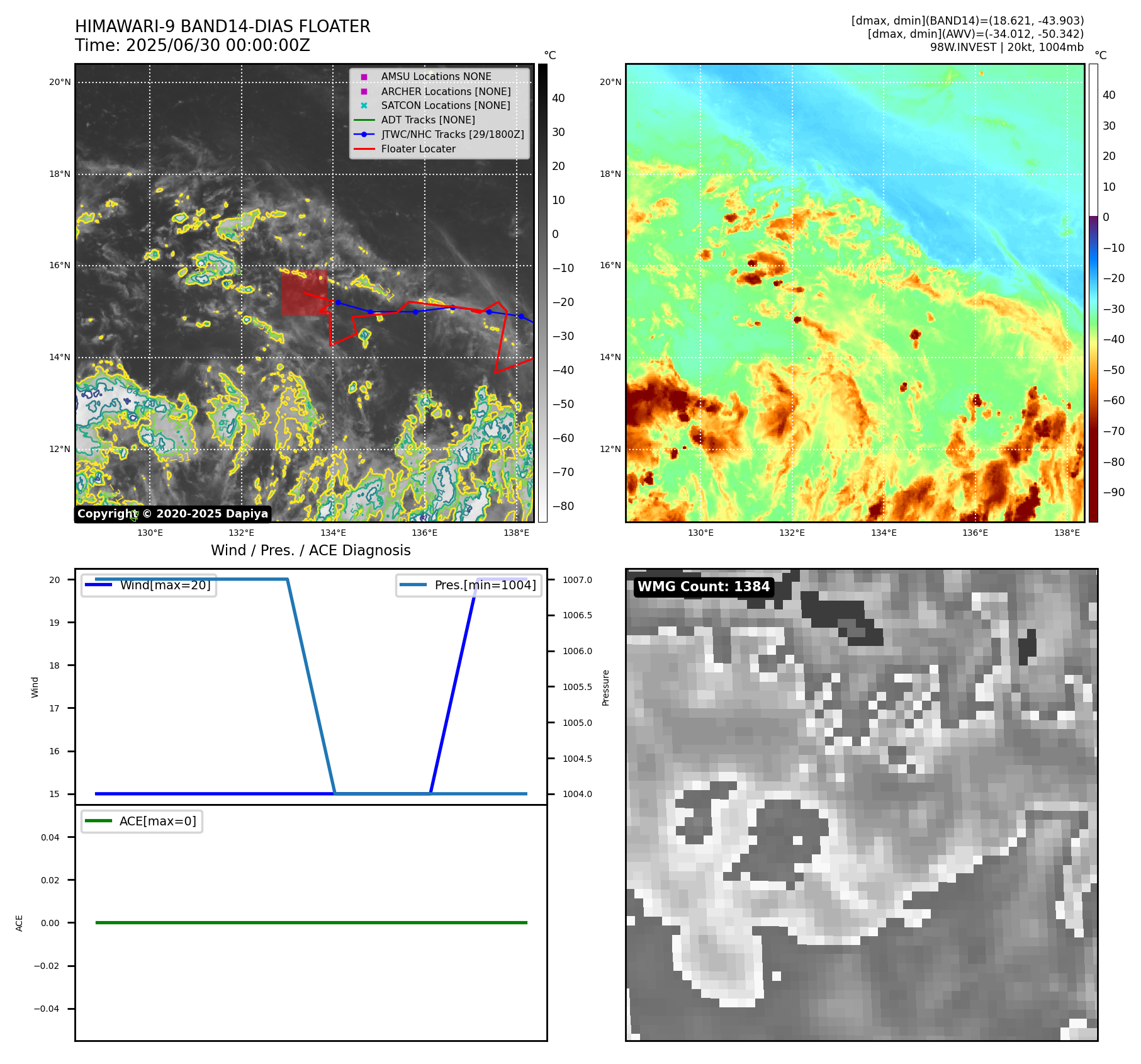The height and width of the screenshot is (1064, 1141).
Task: Click the Pres.[min=1004] legend line sample
Action: pos(413,585)
